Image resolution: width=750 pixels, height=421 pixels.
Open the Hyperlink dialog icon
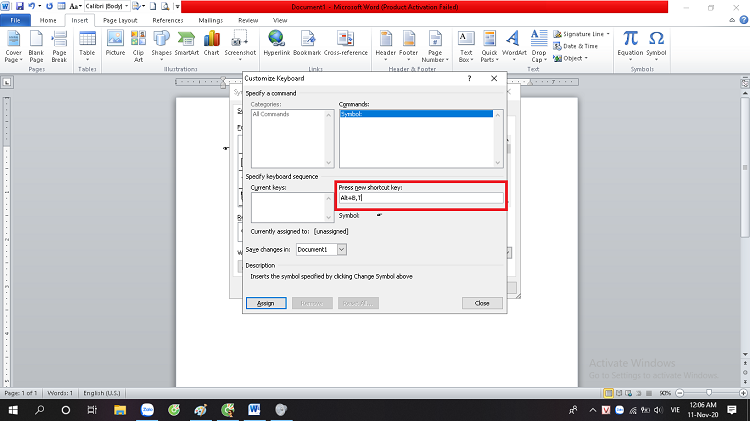tap(276, 44)
